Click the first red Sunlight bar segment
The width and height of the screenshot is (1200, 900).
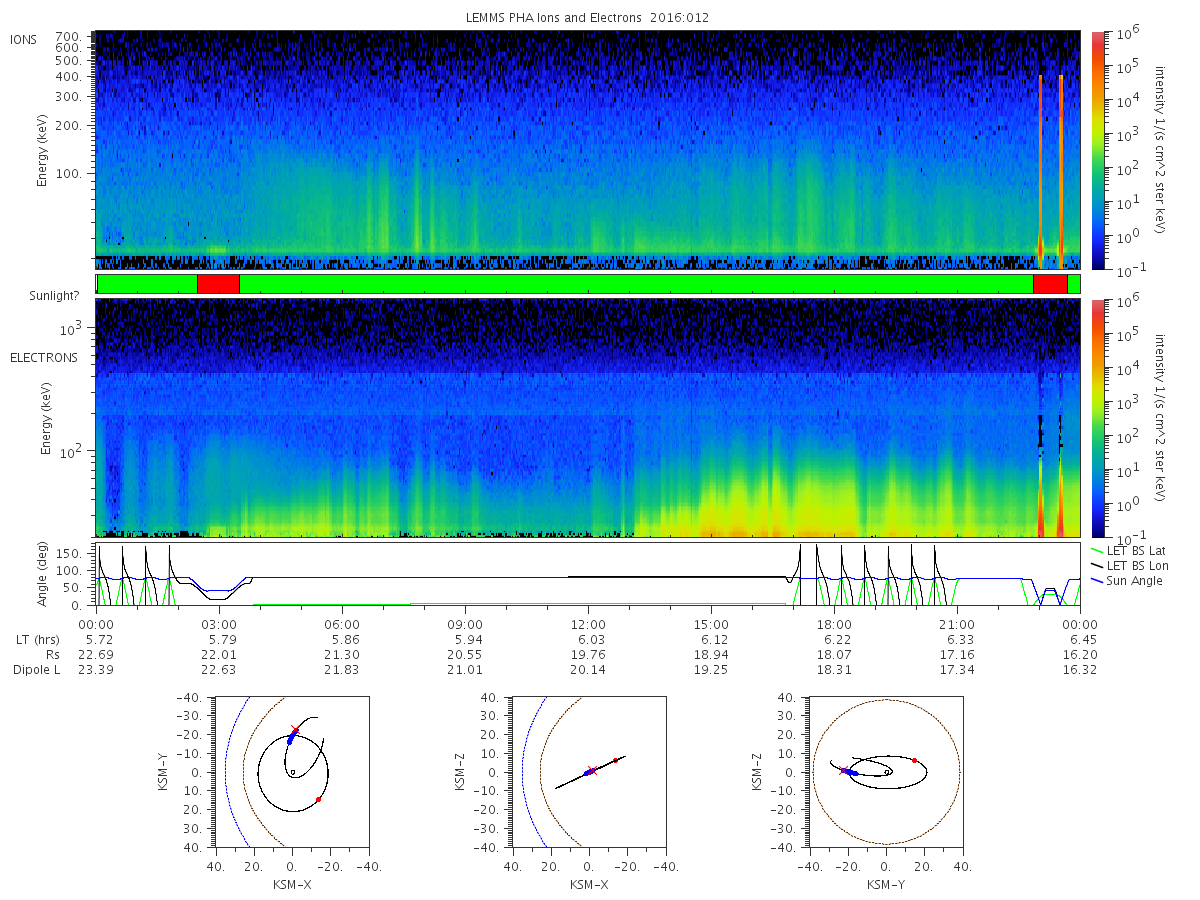coord(218,284)
